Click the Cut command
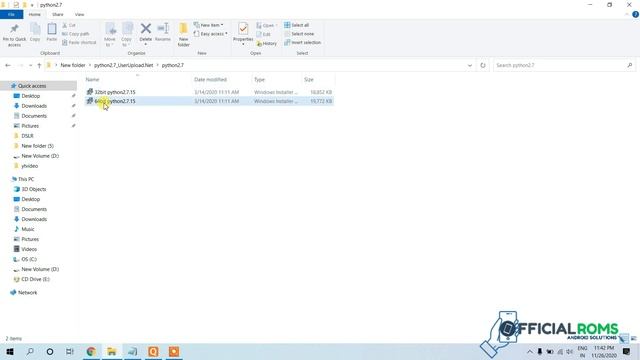This screenshot has height=360, width=640. 69,25
